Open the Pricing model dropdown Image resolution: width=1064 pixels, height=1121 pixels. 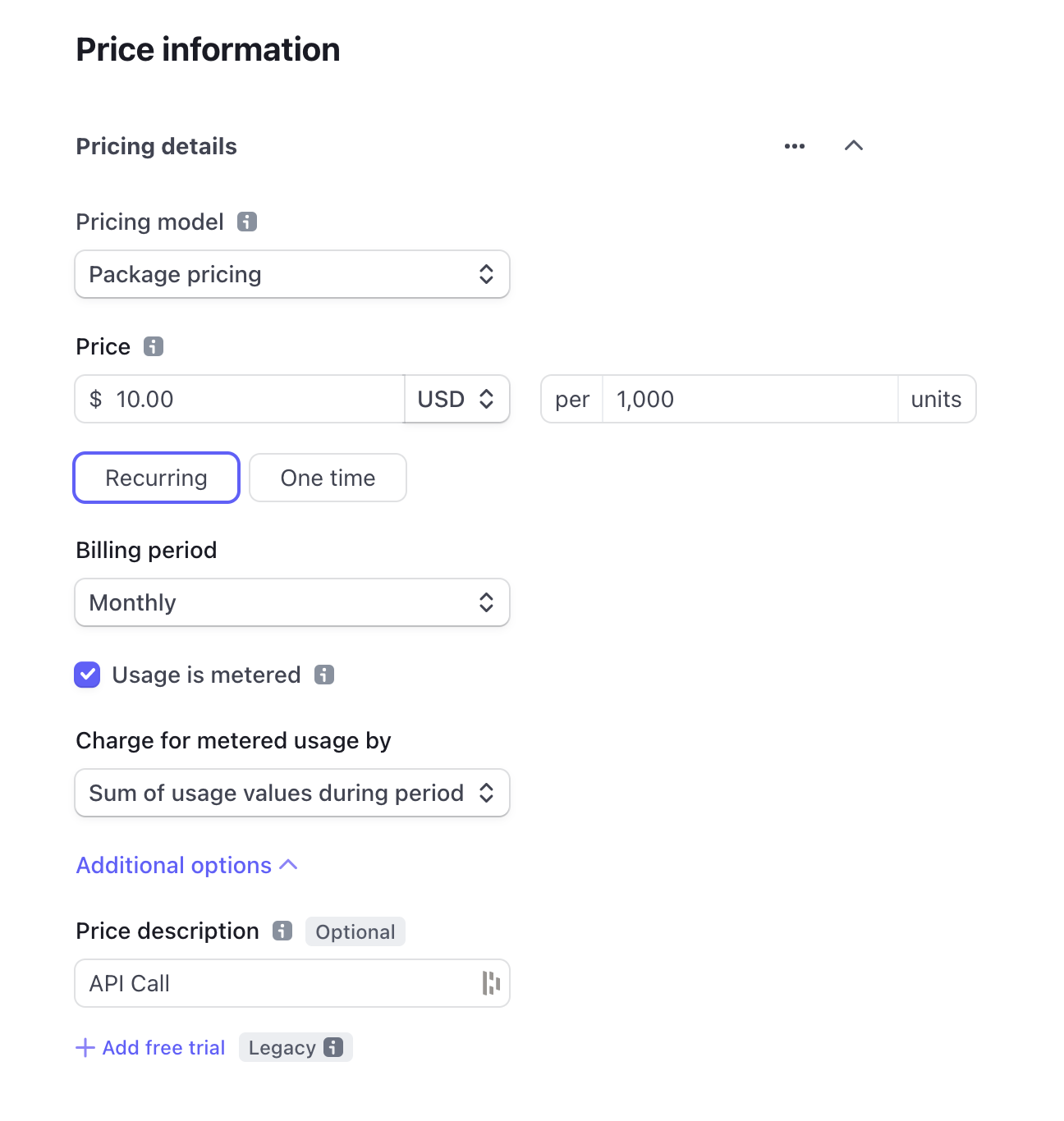click(292, 274)
